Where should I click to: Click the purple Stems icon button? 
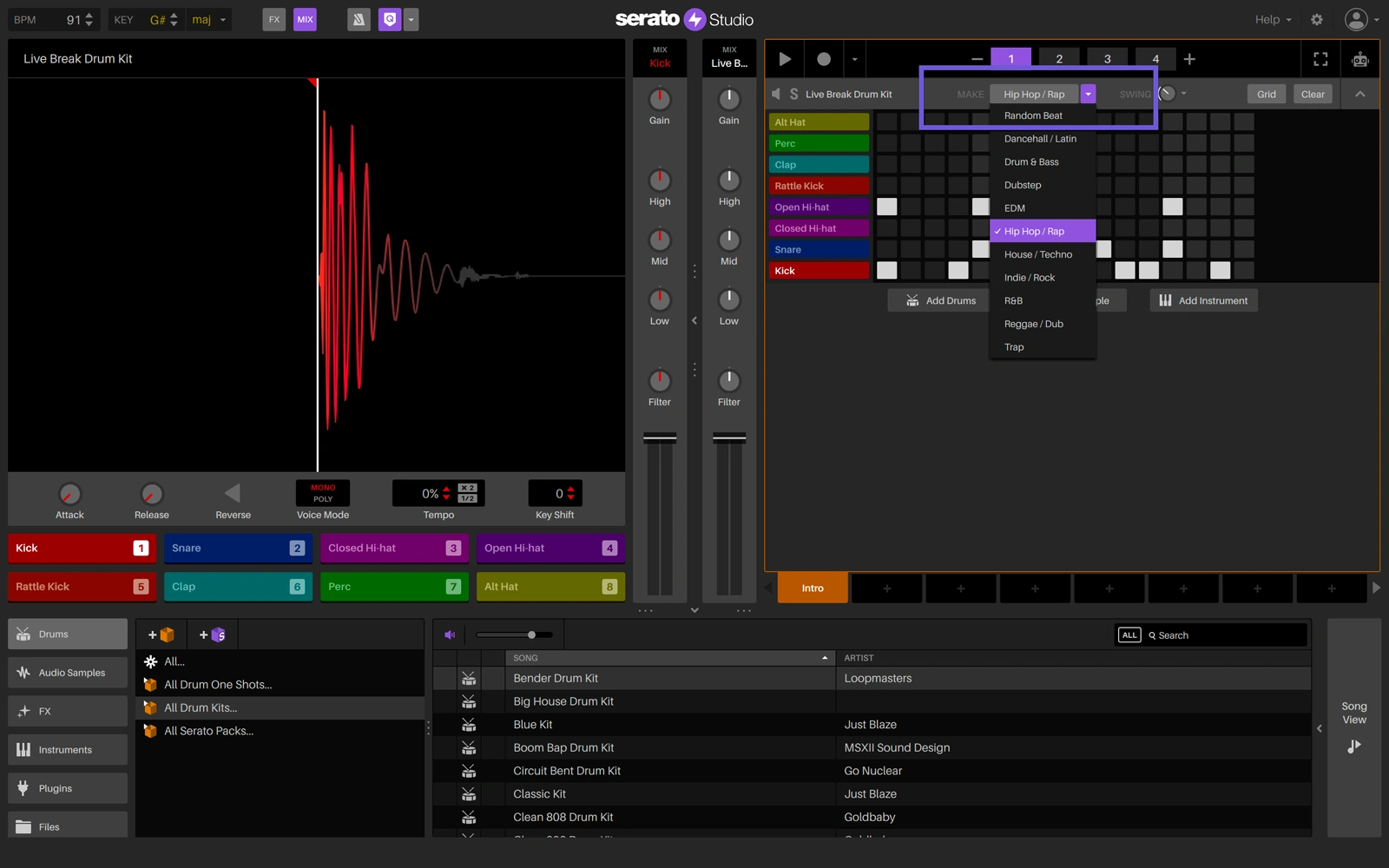tap(390, 19)
